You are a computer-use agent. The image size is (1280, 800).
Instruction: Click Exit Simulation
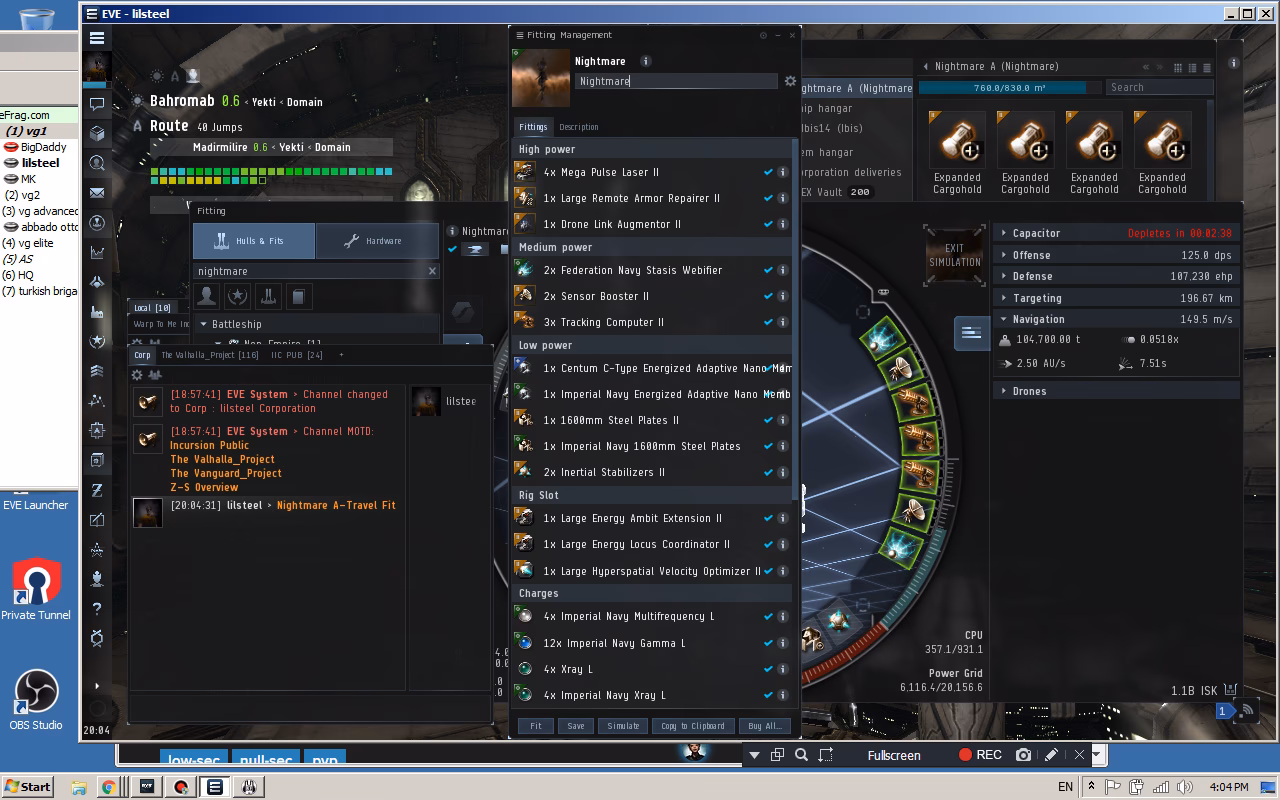(954, 255)
